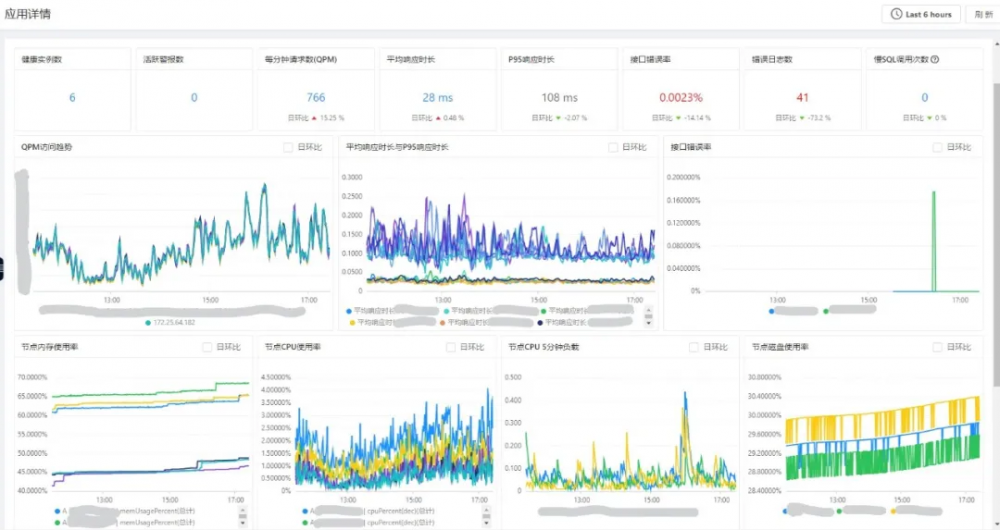Click the 节点磁盘使用率 panel title
The width and height of the screenshot is (1000, 530).
click(780, 347)
